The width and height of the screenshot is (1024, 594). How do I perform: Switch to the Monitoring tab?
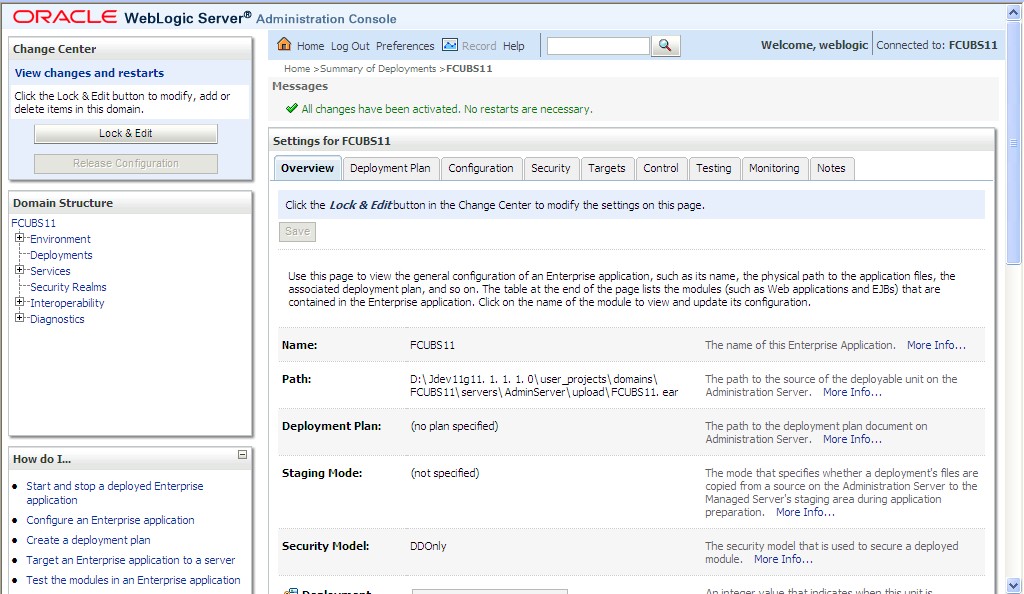pos(775,168)
